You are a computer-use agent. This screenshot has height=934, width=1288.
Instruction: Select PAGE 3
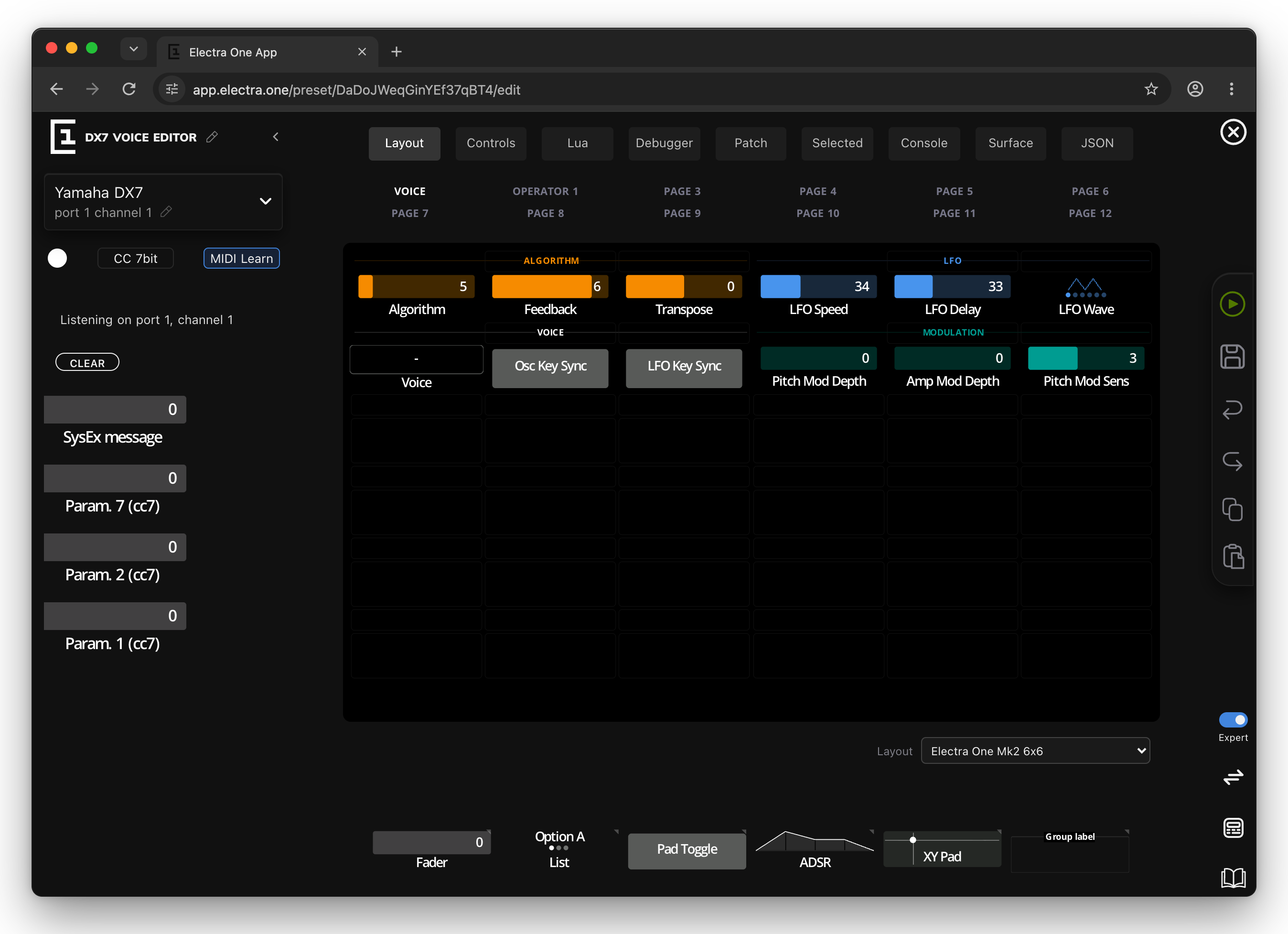682,192
